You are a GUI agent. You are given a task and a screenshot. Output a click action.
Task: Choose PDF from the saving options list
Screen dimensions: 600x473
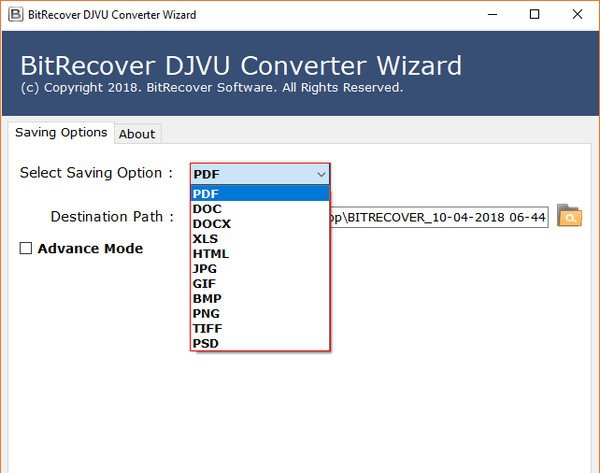point(260,194)
